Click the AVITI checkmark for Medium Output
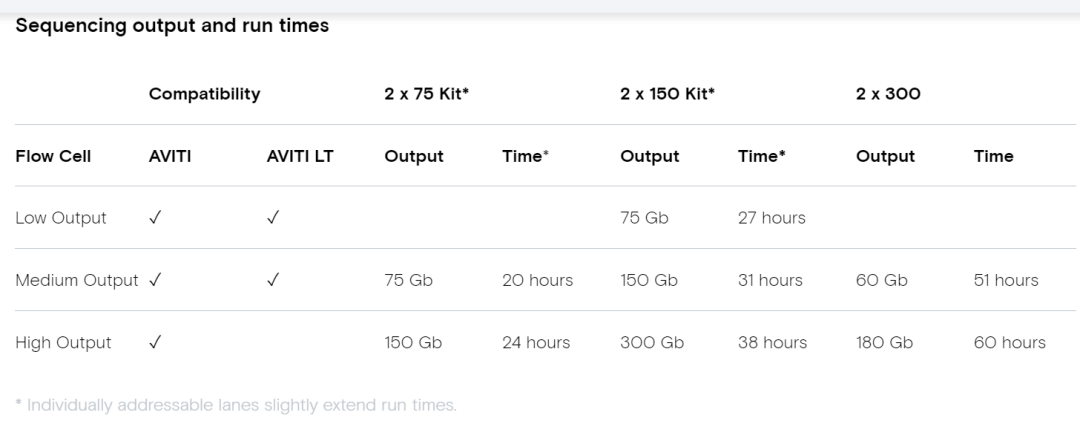Screen dimensions: 1080x421 click(x=155, y=280)
